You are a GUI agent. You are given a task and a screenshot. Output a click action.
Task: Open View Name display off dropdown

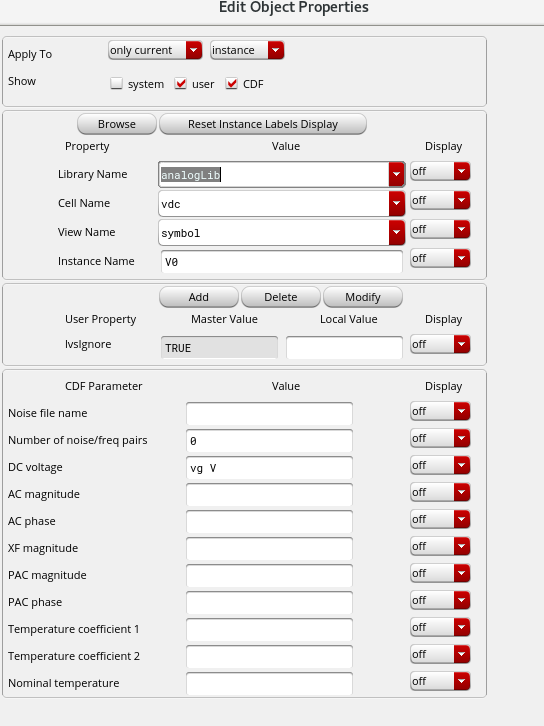coord(440,229)
